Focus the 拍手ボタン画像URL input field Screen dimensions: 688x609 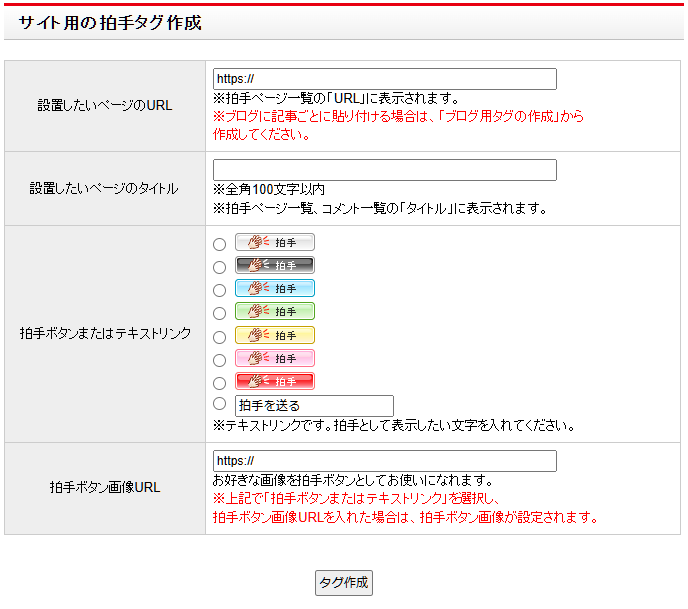[x=385, y=461]
